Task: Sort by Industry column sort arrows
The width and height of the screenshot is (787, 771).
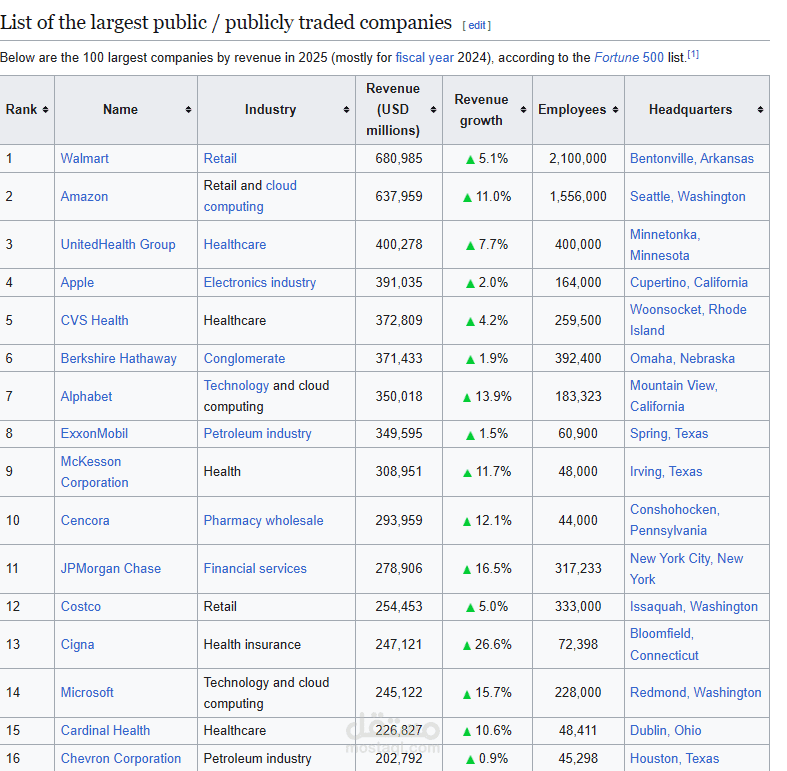Action: point(346,109)
